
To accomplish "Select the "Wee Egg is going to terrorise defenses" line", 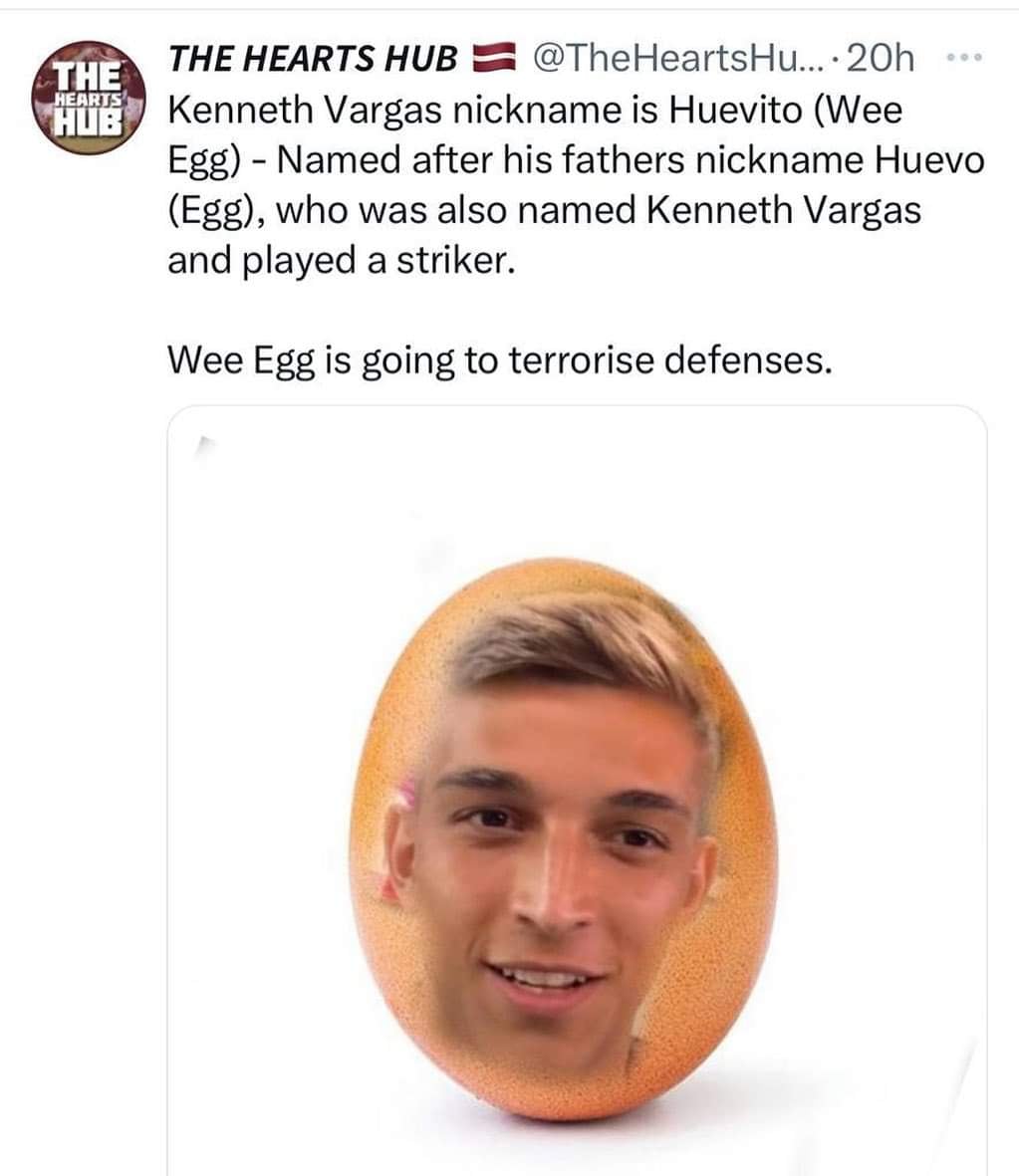I will [x=500, y=360].
